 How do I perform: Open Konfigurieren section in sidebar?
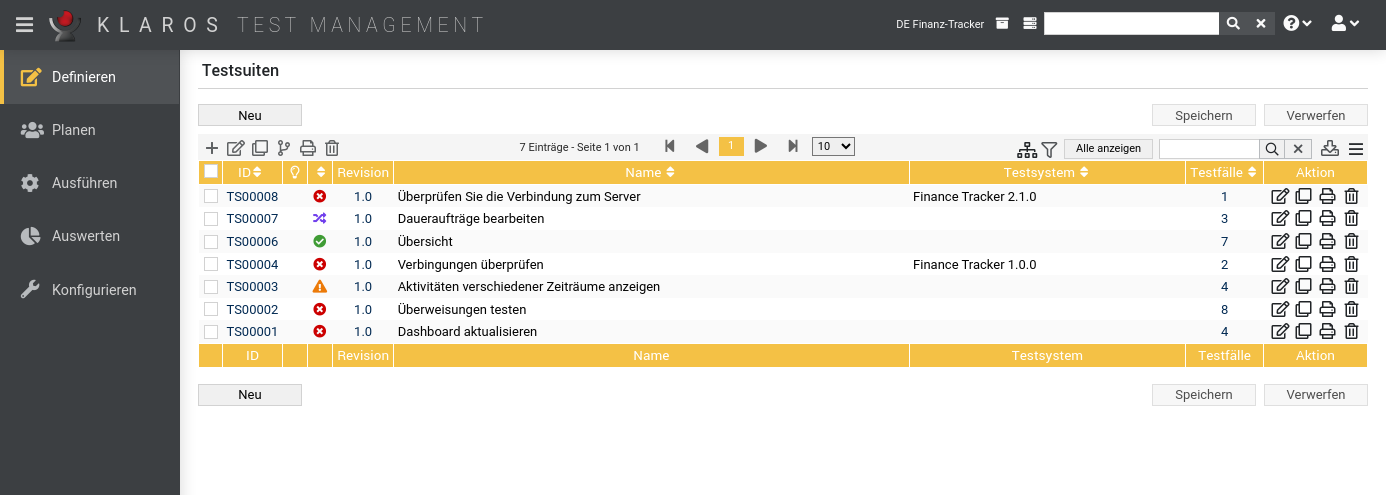pyautogui.click(x=90, y=290)
